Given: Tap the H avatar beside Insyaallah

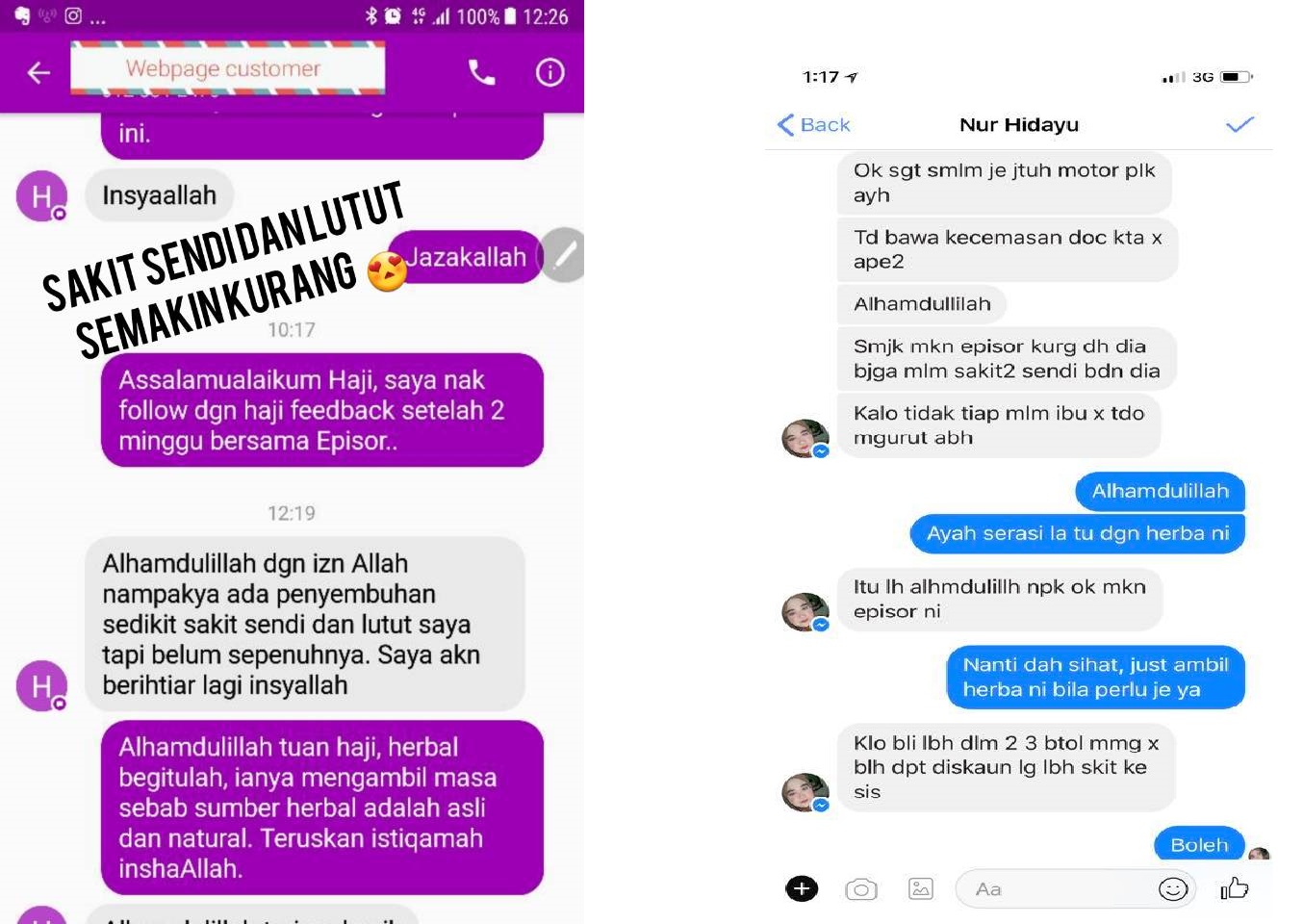Looking at the screenshot, I should coord(41,196).
